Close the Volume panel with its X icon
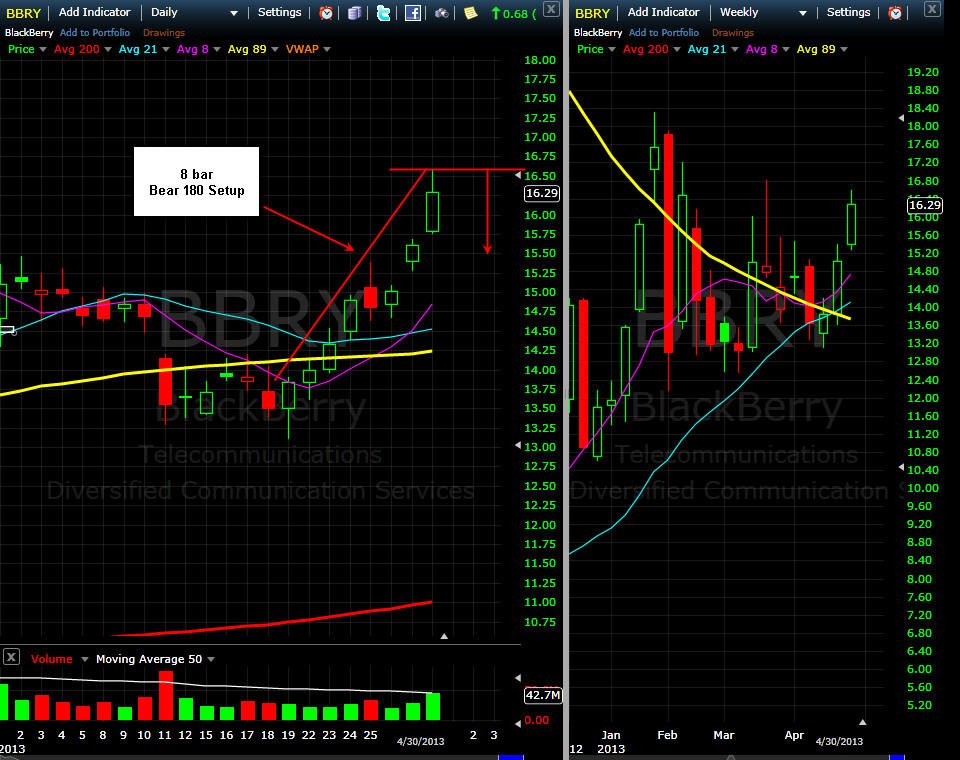 (x=11, y=657)
